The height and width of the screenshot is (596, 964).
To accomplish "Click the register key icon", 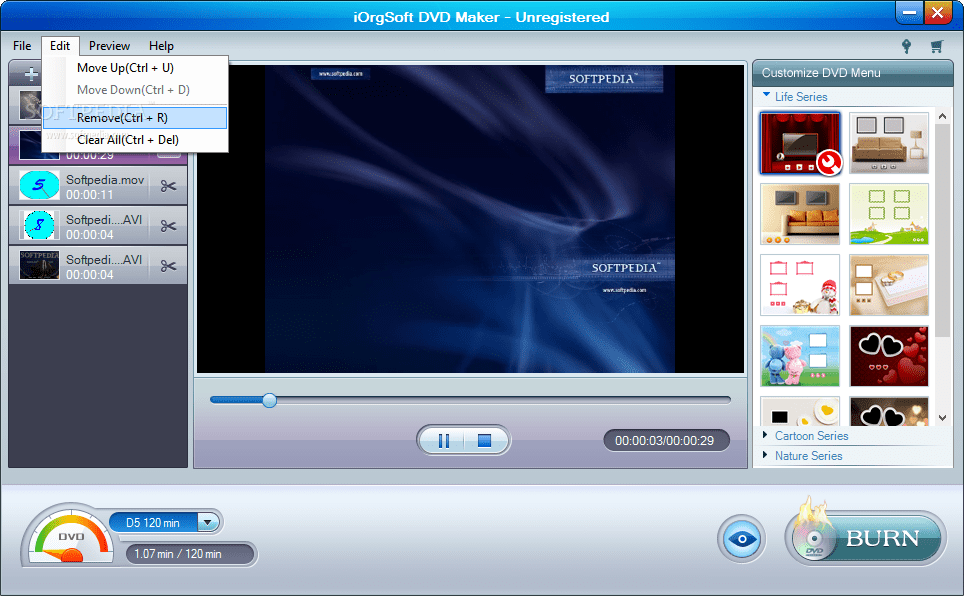I will pos(906,46).
